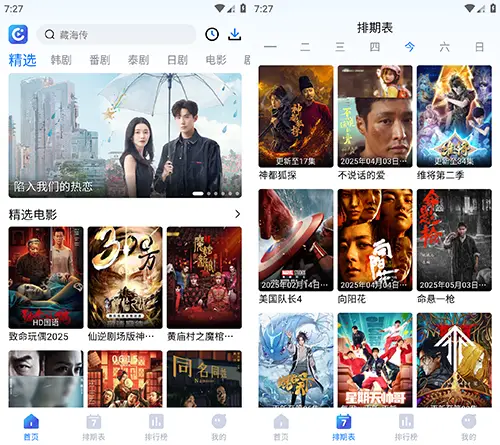Open the 黄庙村之魔棺 poster

point(204,277)
